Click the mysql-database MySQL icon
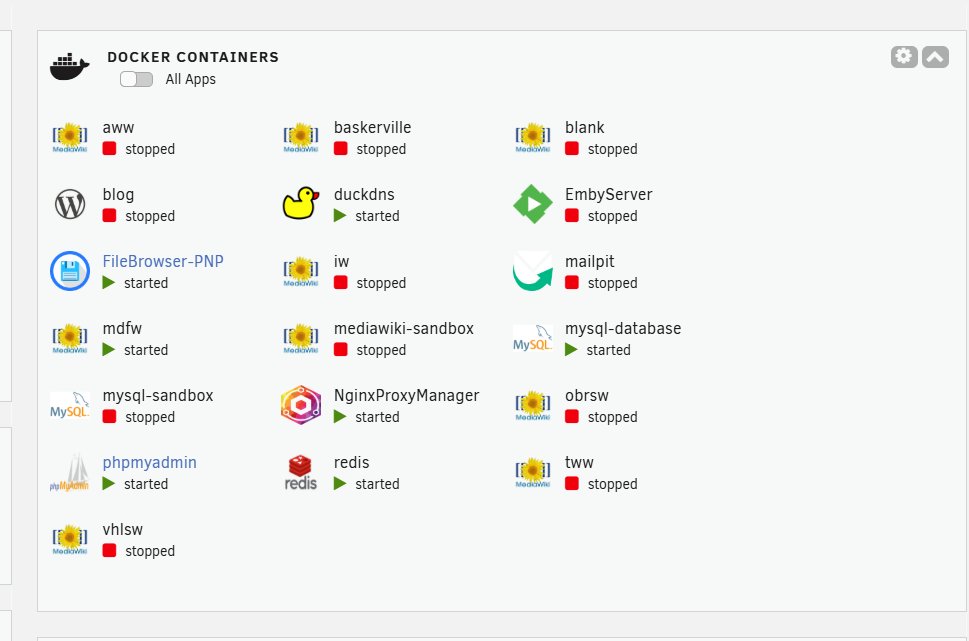The image size is (969, 641). [x=533, y=338]
